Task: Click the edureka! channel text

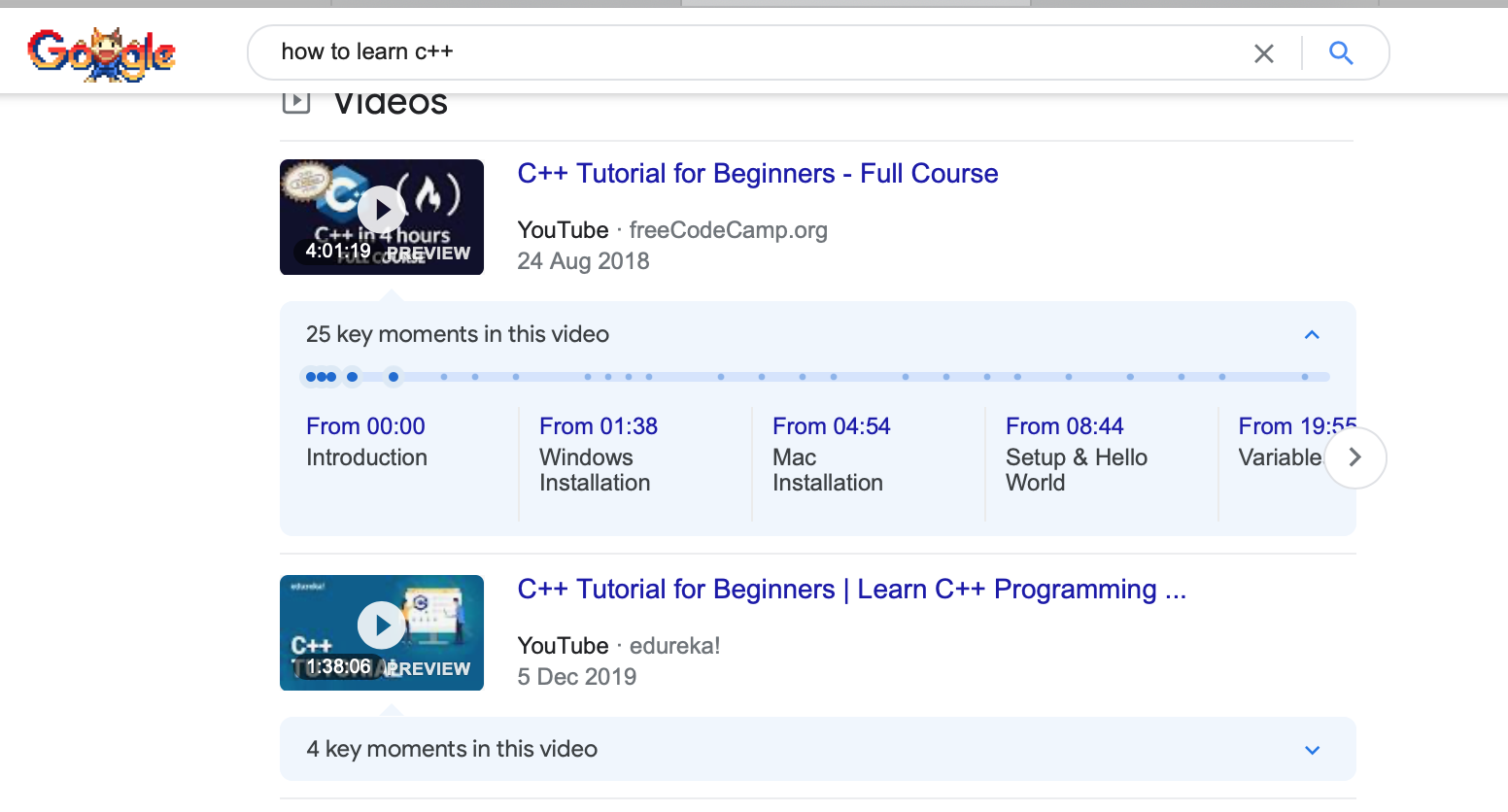Action: coord(675,646)
